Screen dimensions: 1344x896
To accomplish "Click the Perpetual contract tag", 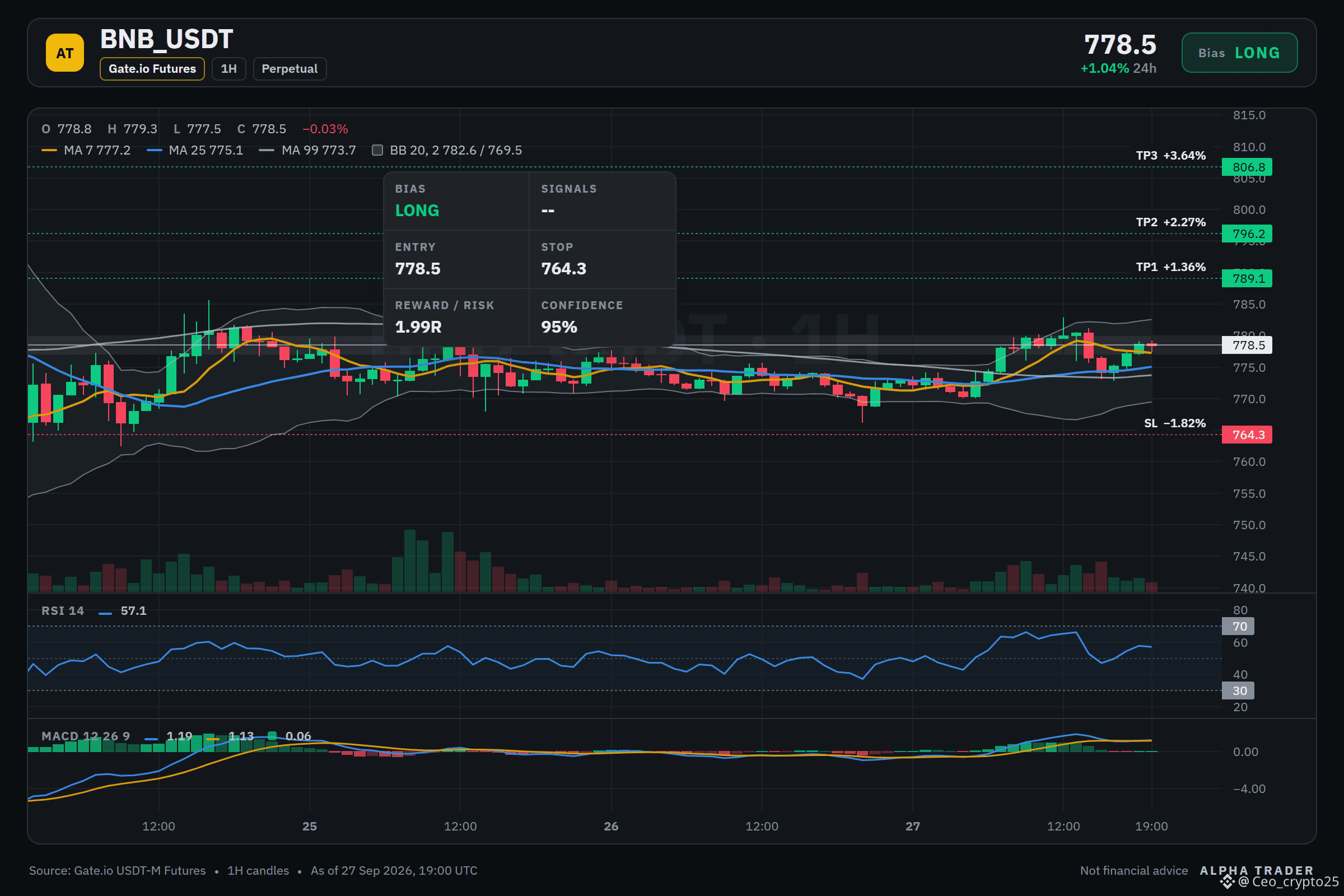I will 289,68.
